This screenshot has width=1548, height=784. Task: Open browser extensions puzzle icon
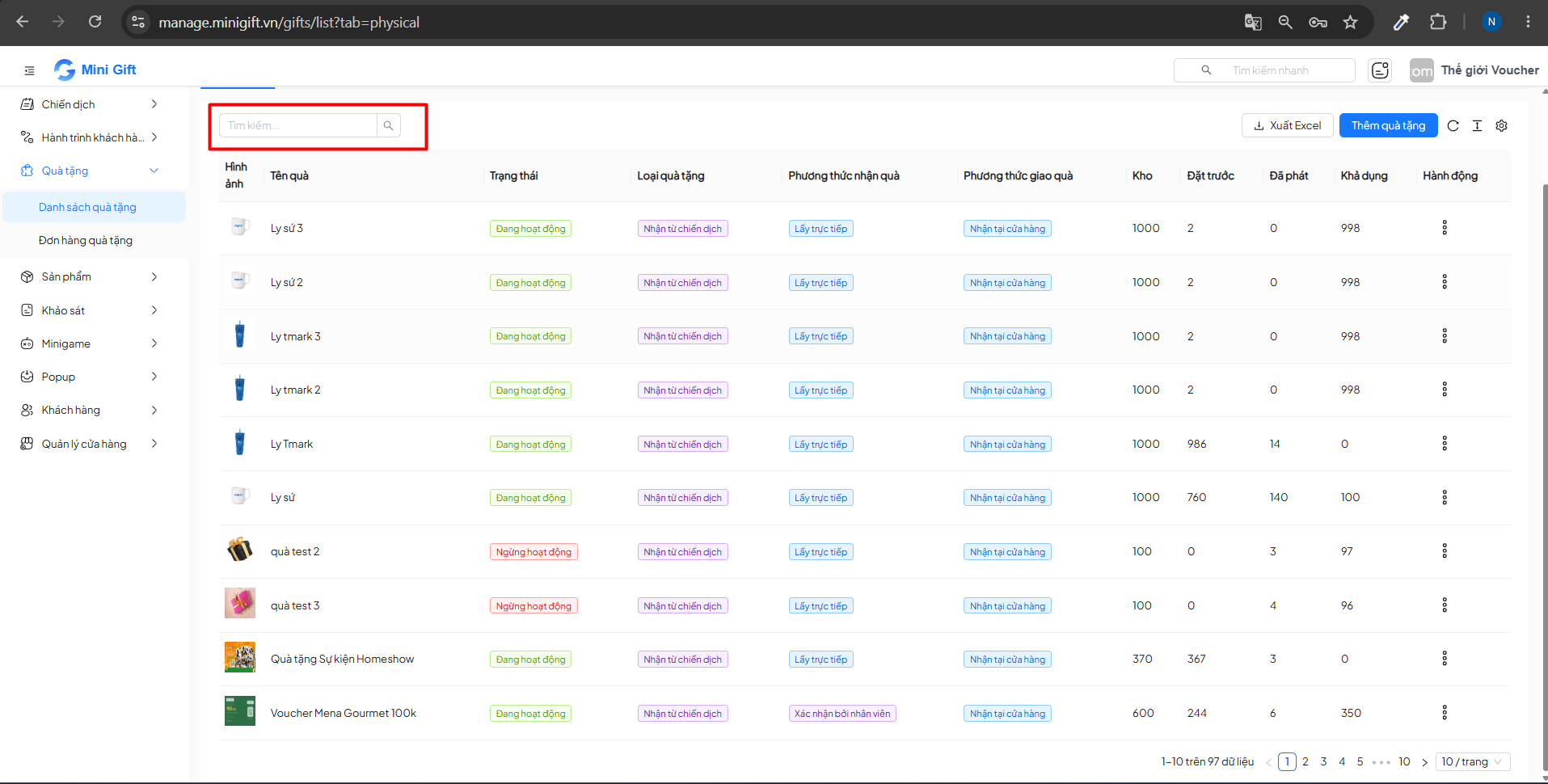(x=1438, y=22)
